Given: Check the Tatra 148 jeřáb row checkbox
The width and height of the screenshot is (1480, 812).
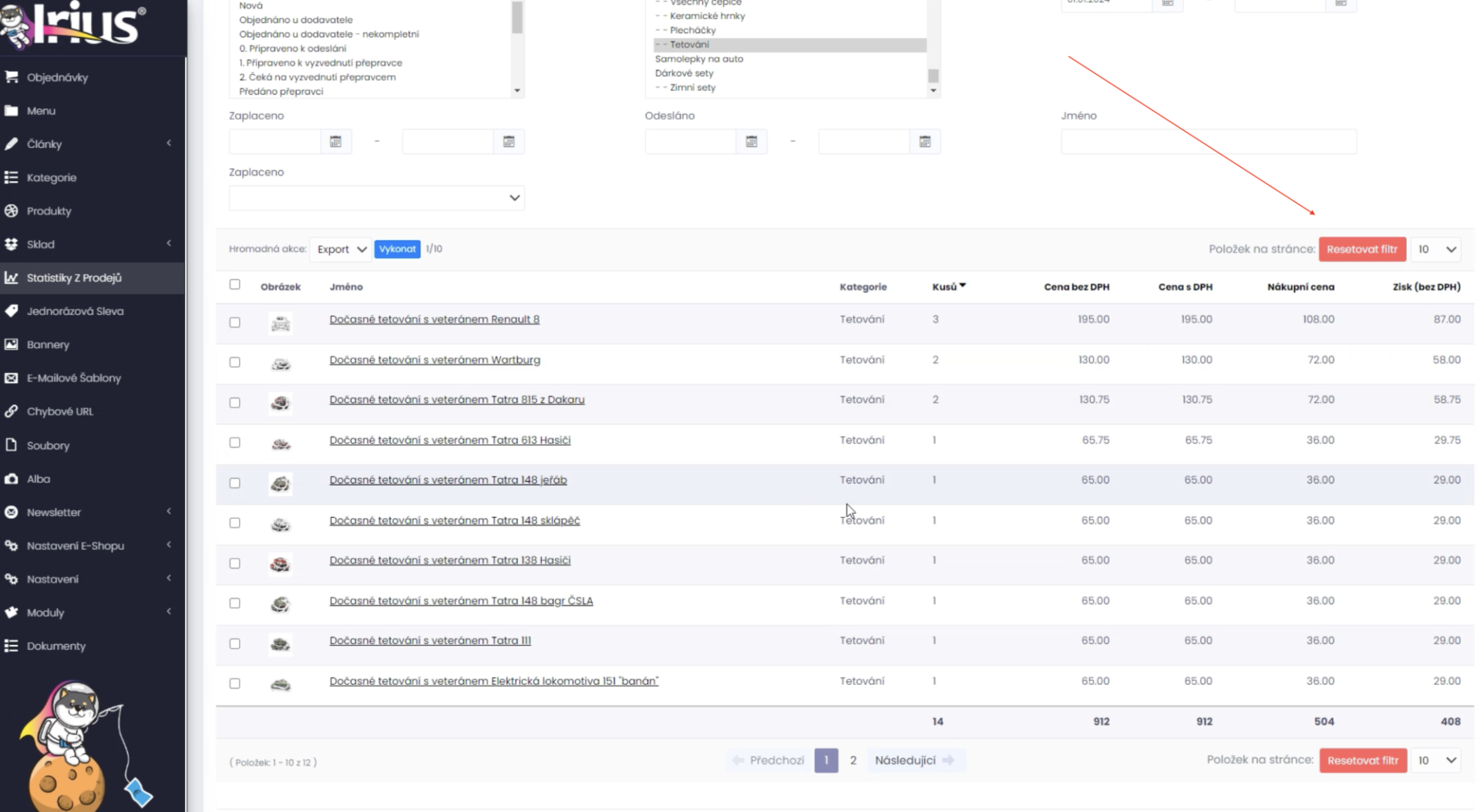Looking at the screenshot, I should click(235, 483).
